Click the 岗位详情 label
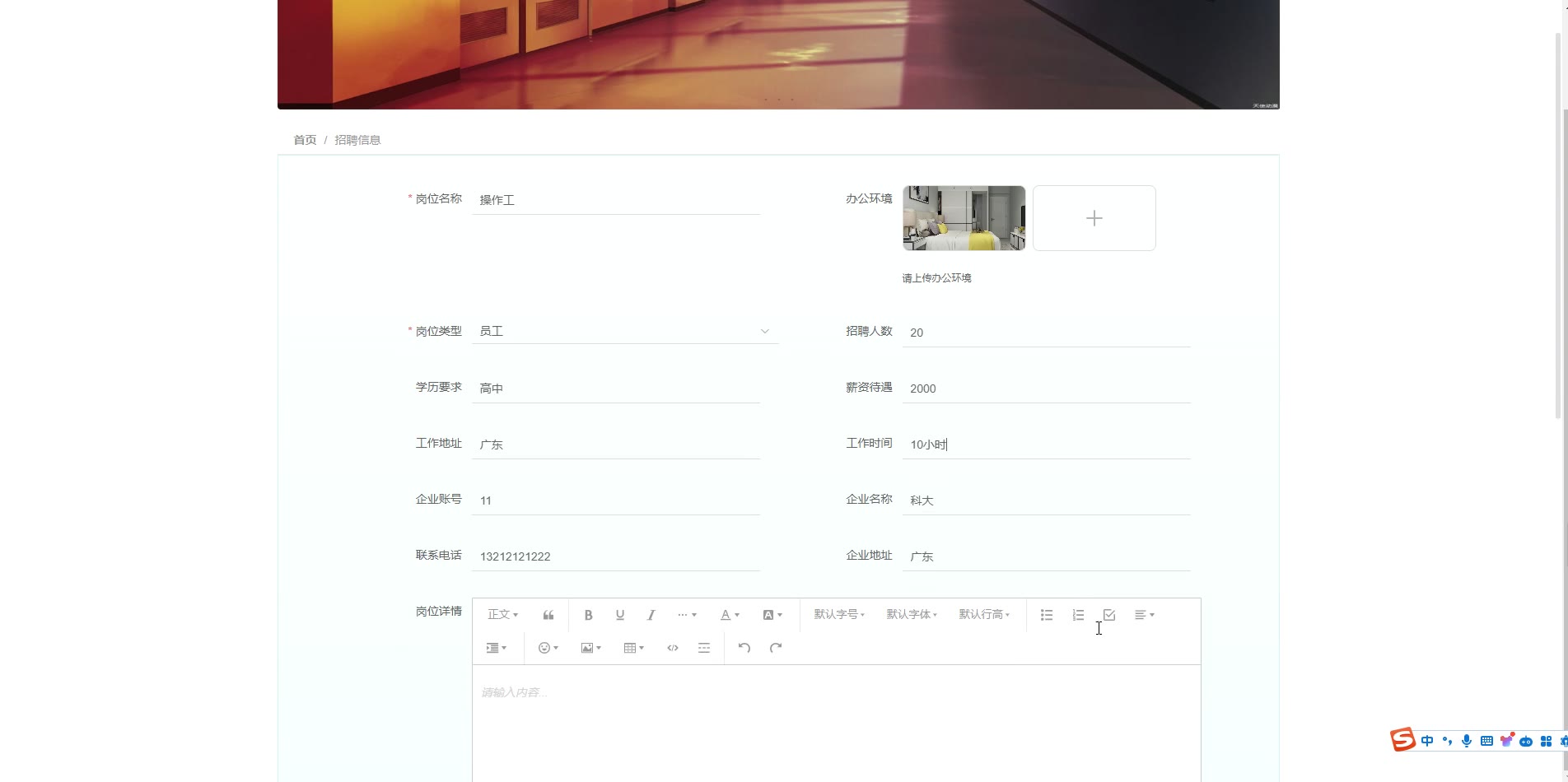 439,611
